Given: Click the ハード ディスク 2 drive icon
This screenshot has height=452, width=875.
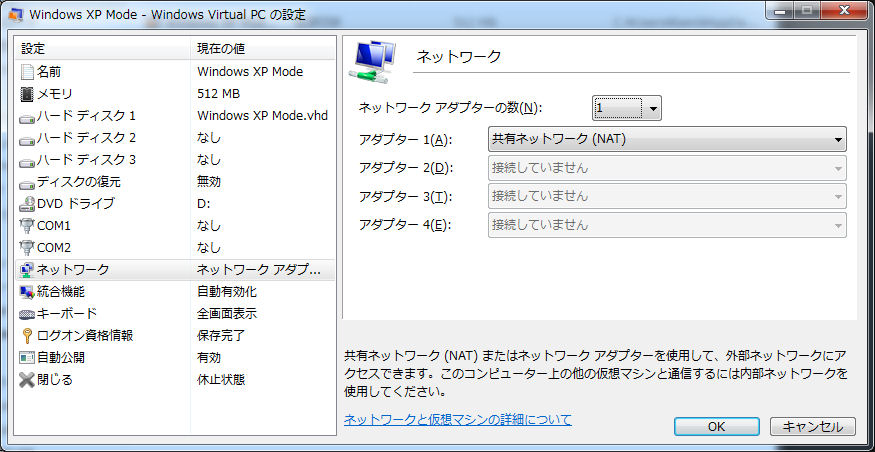Looking at the screenshot, I should pos(27,139).
